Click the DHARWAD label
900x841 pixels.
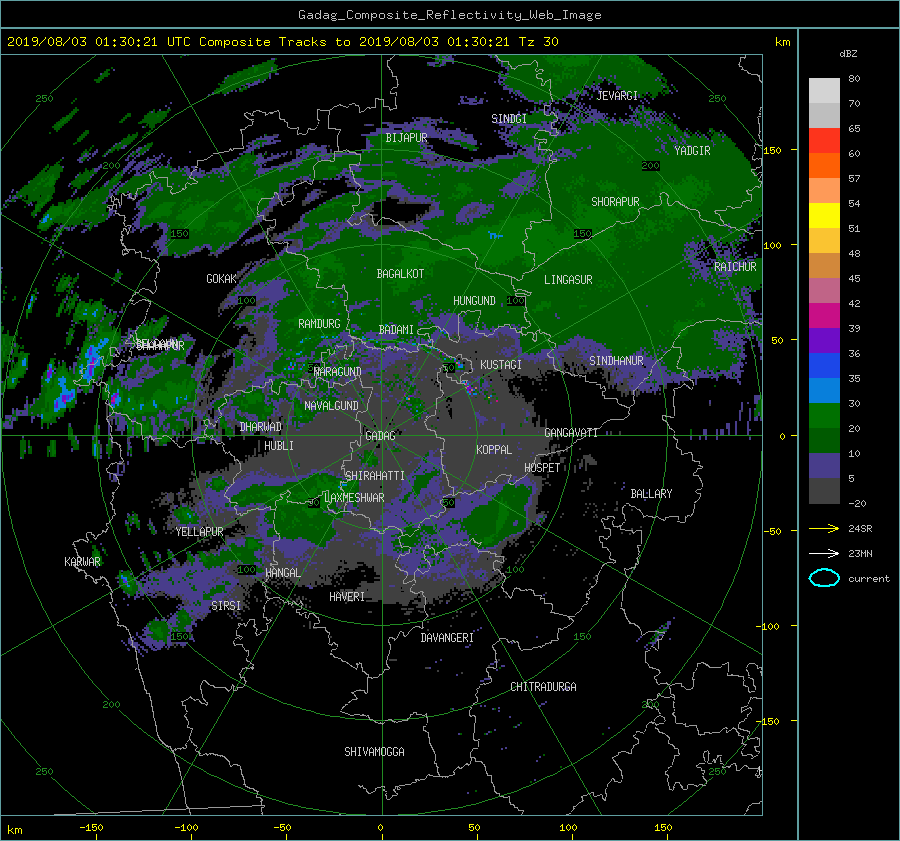point(261,427)
